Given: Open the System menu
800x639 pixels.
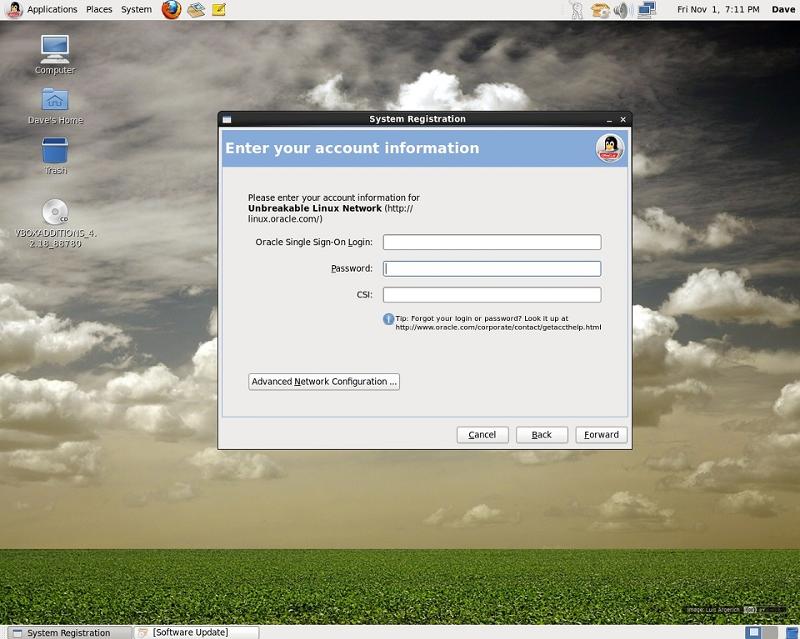Looking at the screenshot, I should 136,10.
